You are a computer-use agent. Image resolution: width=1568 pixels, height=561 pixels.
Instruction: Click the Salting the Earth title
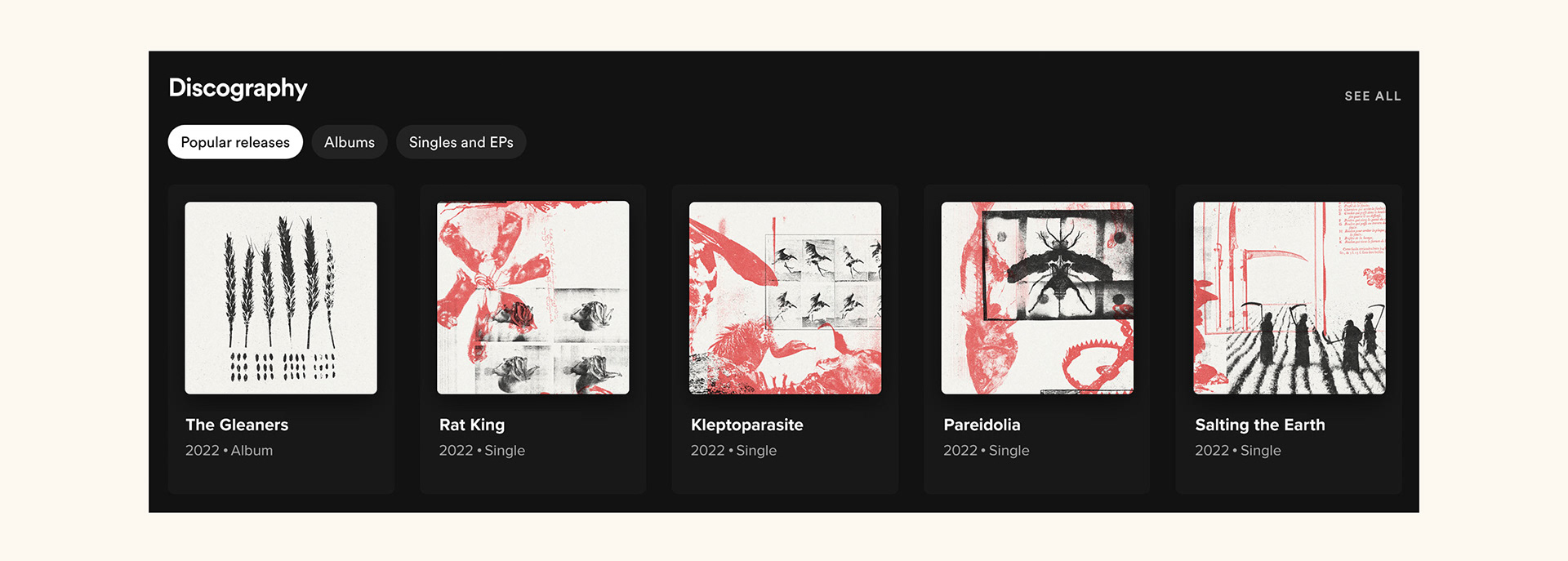click(x=1260, y=425)
